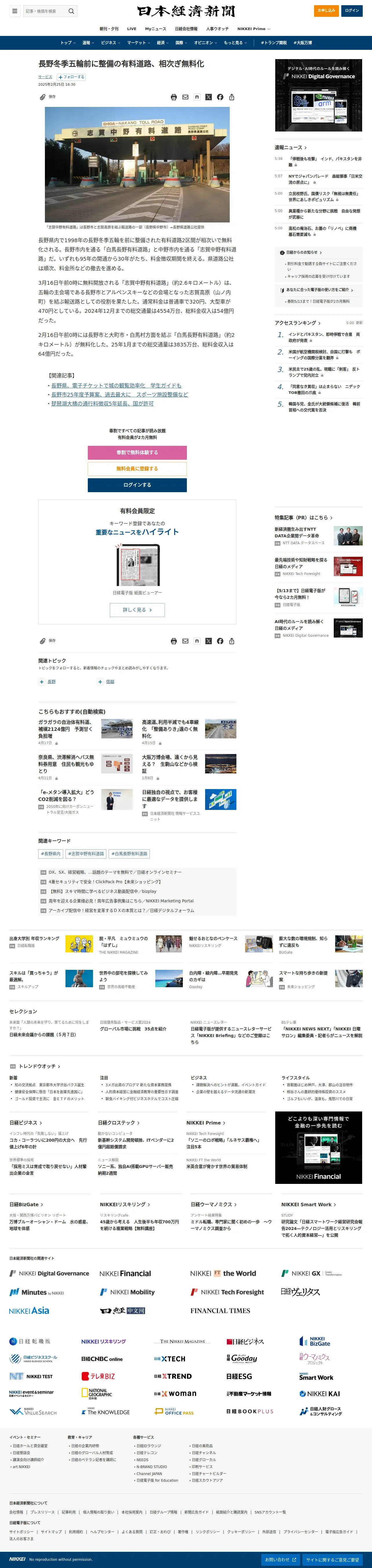The height and width of the screenshot is (1568, 372).
Task: Click the print icon below the membership box
Action: click(x=174, y=641)
